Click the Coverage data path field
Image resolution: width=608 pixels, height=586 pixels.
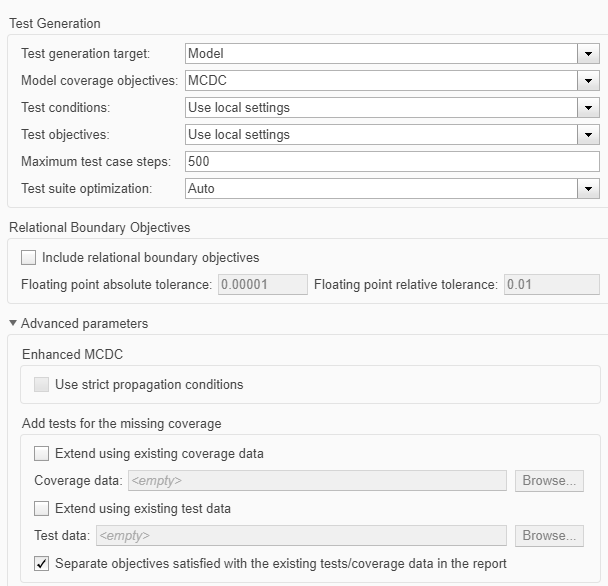point(316,481)
